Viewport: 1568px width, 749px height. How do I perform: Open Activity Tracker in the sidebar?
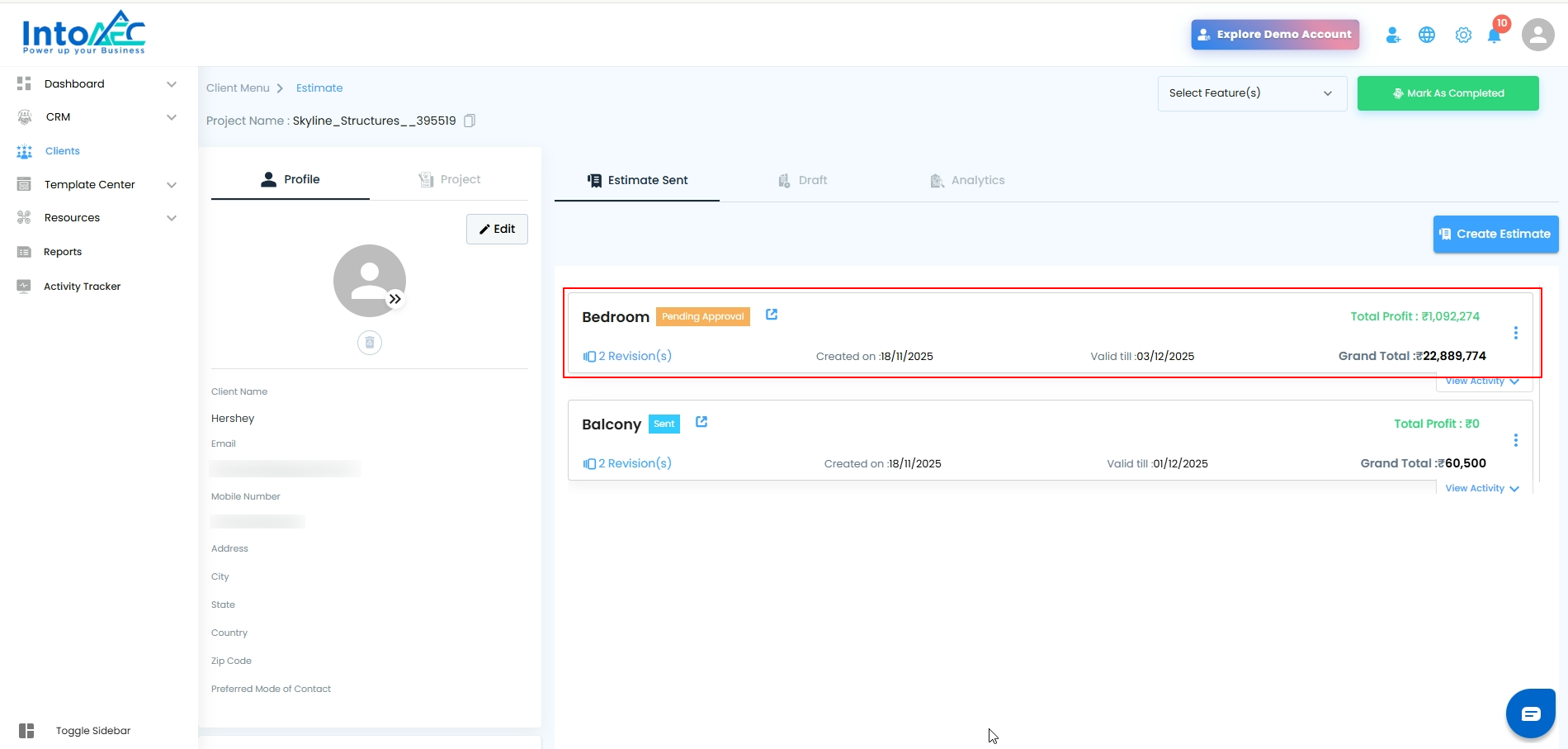(x=82, y=287)
